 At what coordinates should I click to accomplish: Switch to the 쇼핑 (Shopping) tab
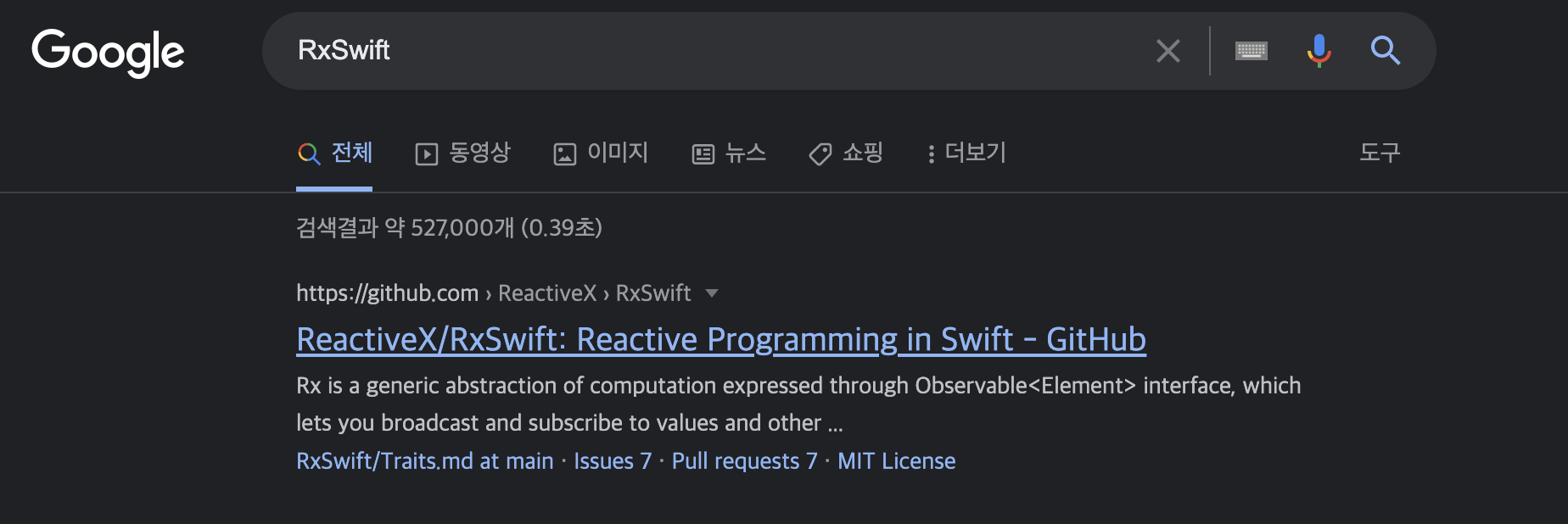[846, 153]
